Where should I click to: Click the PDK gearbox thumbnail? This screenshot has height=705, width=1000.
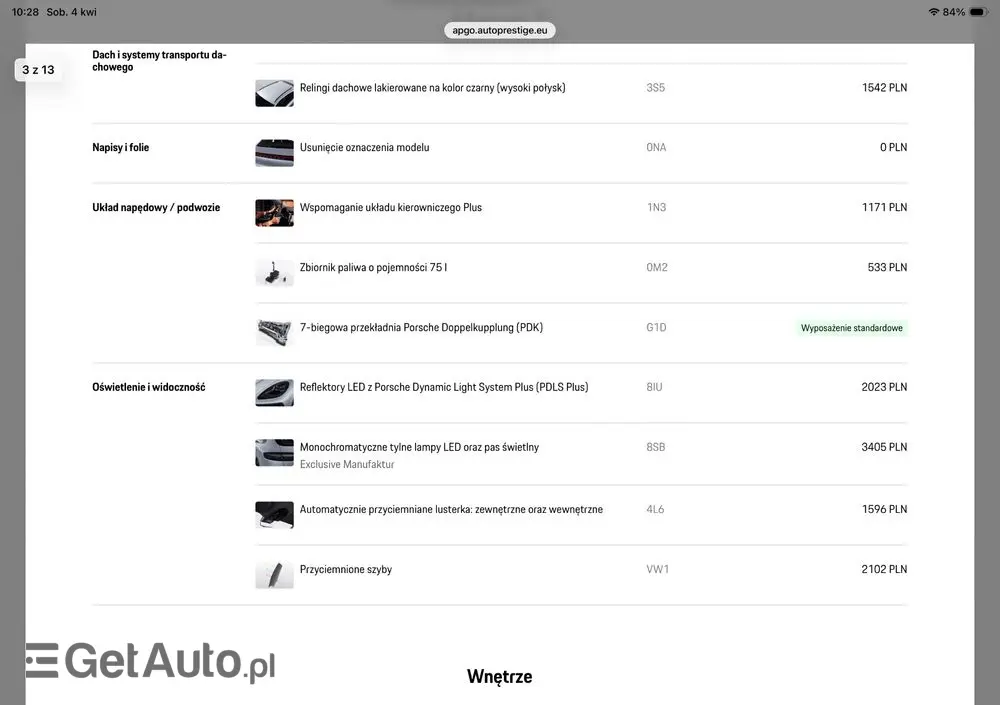274,333
